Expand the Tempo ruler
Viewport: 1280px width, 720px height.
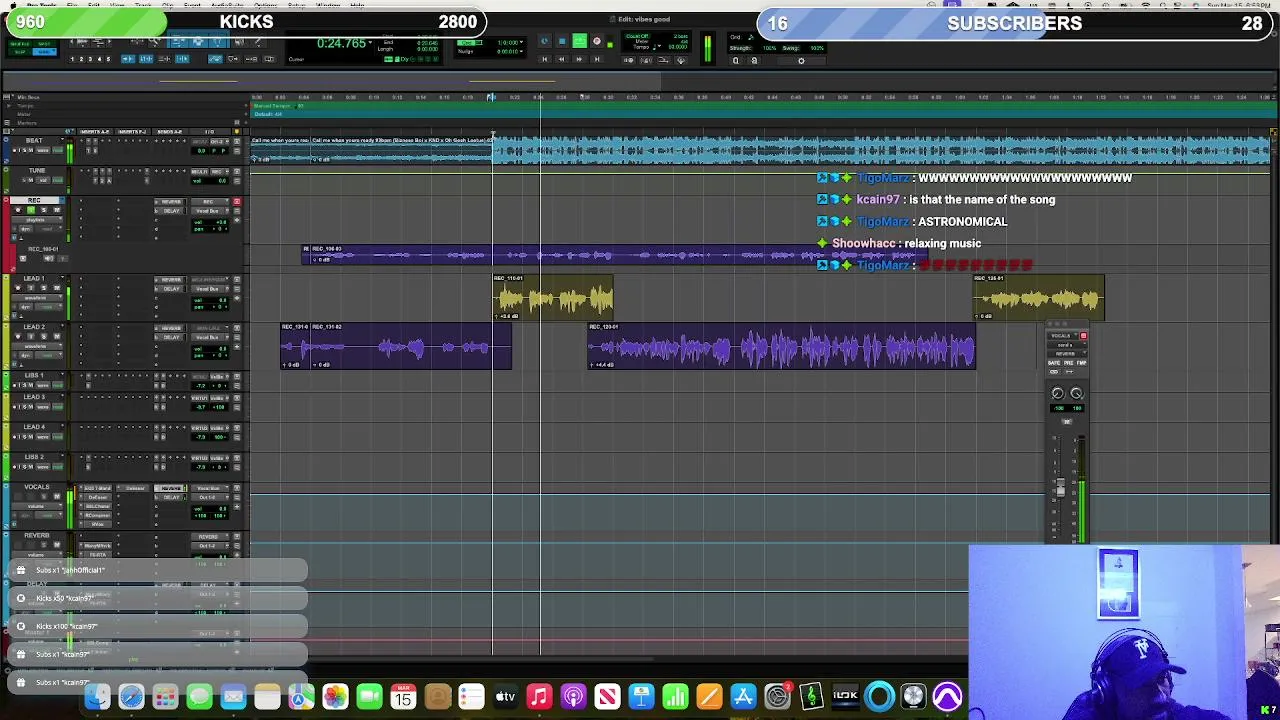coord(8,105)
